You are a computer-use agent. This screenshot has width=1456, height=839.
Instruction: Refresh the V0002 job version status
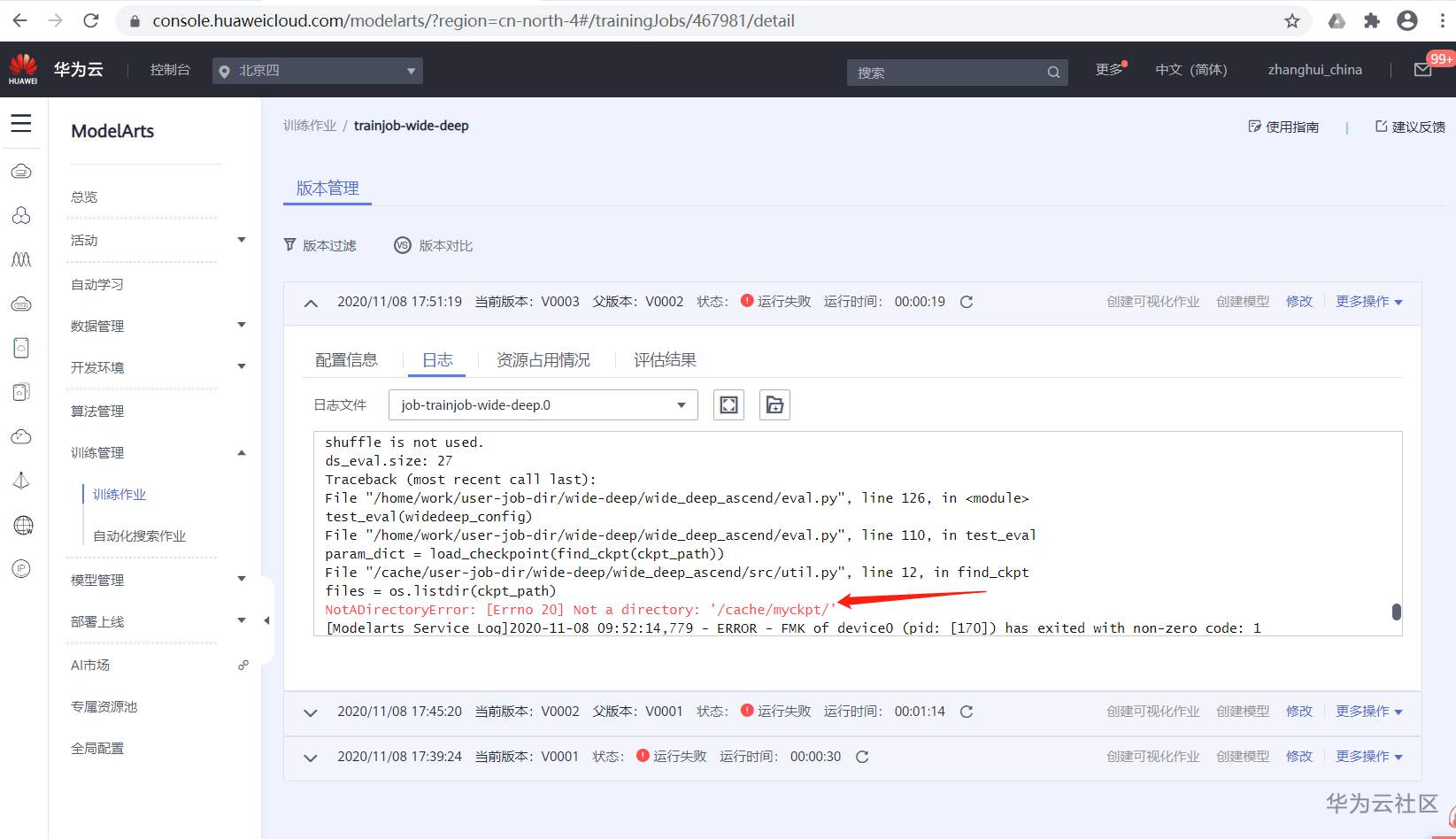[x=967, y=712]
